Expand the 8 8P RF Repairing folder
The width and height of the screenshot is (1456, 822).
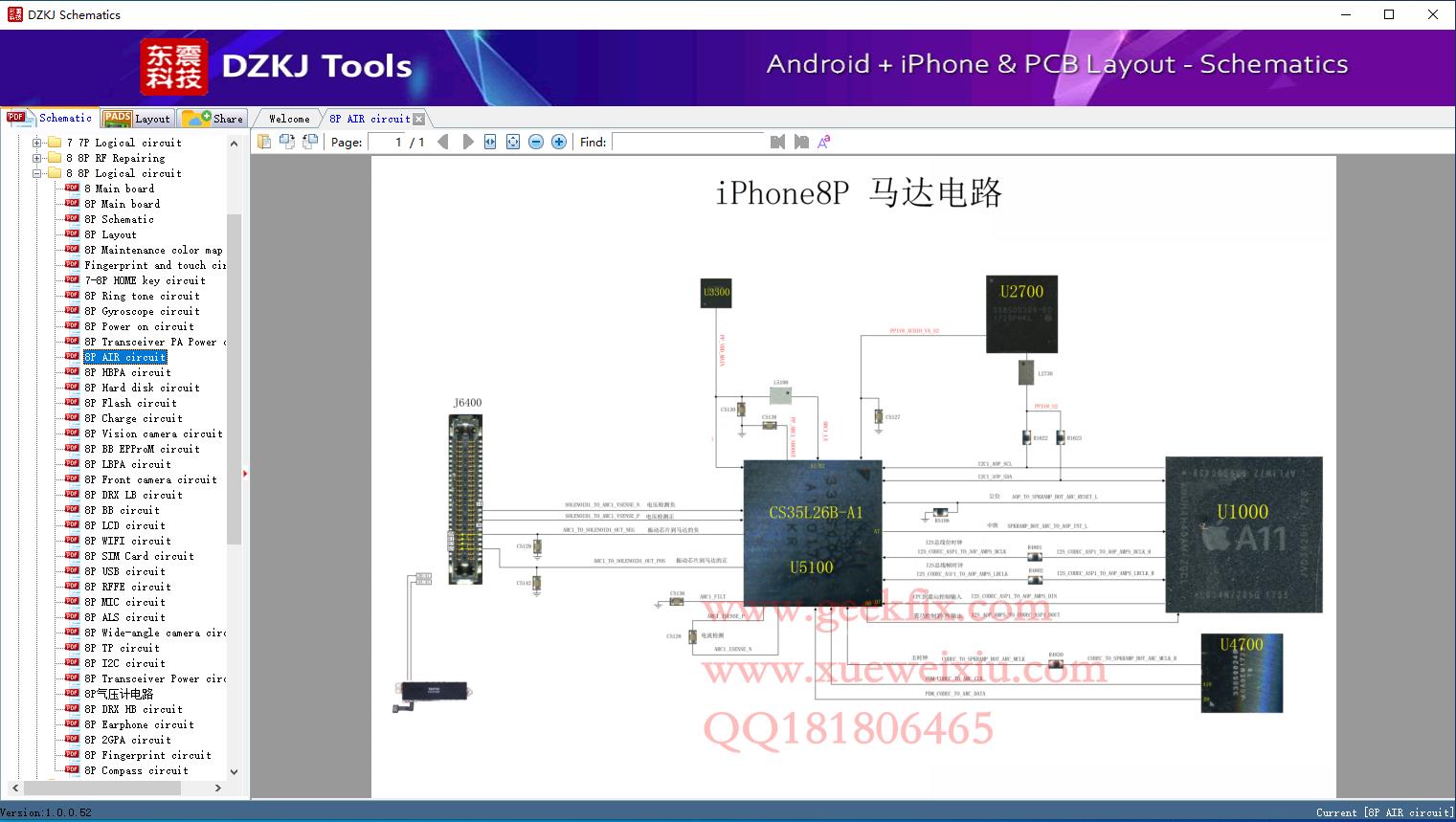(37, 158)
